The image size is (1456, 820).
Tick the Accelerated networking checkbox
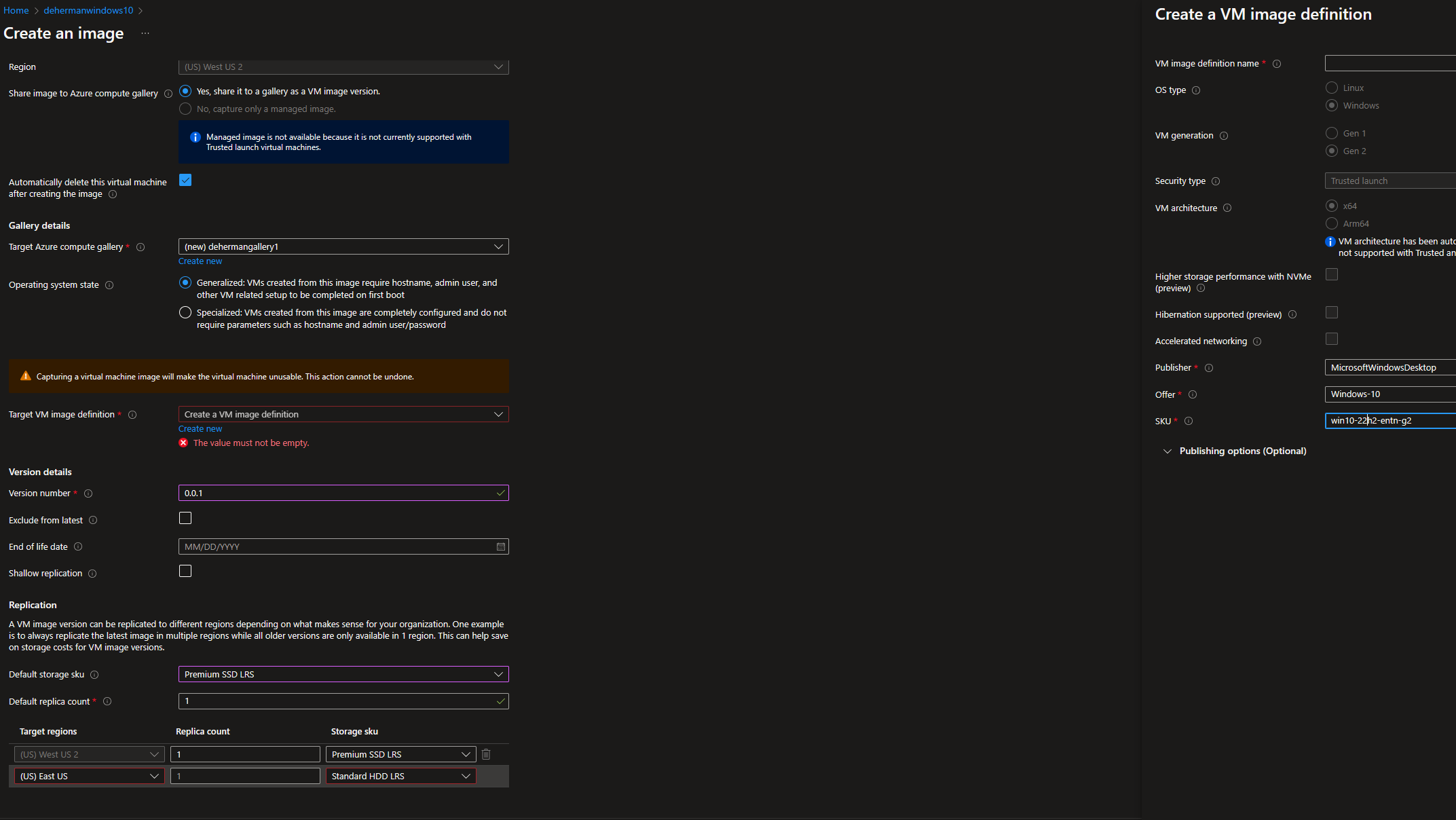pos(1332,339)
